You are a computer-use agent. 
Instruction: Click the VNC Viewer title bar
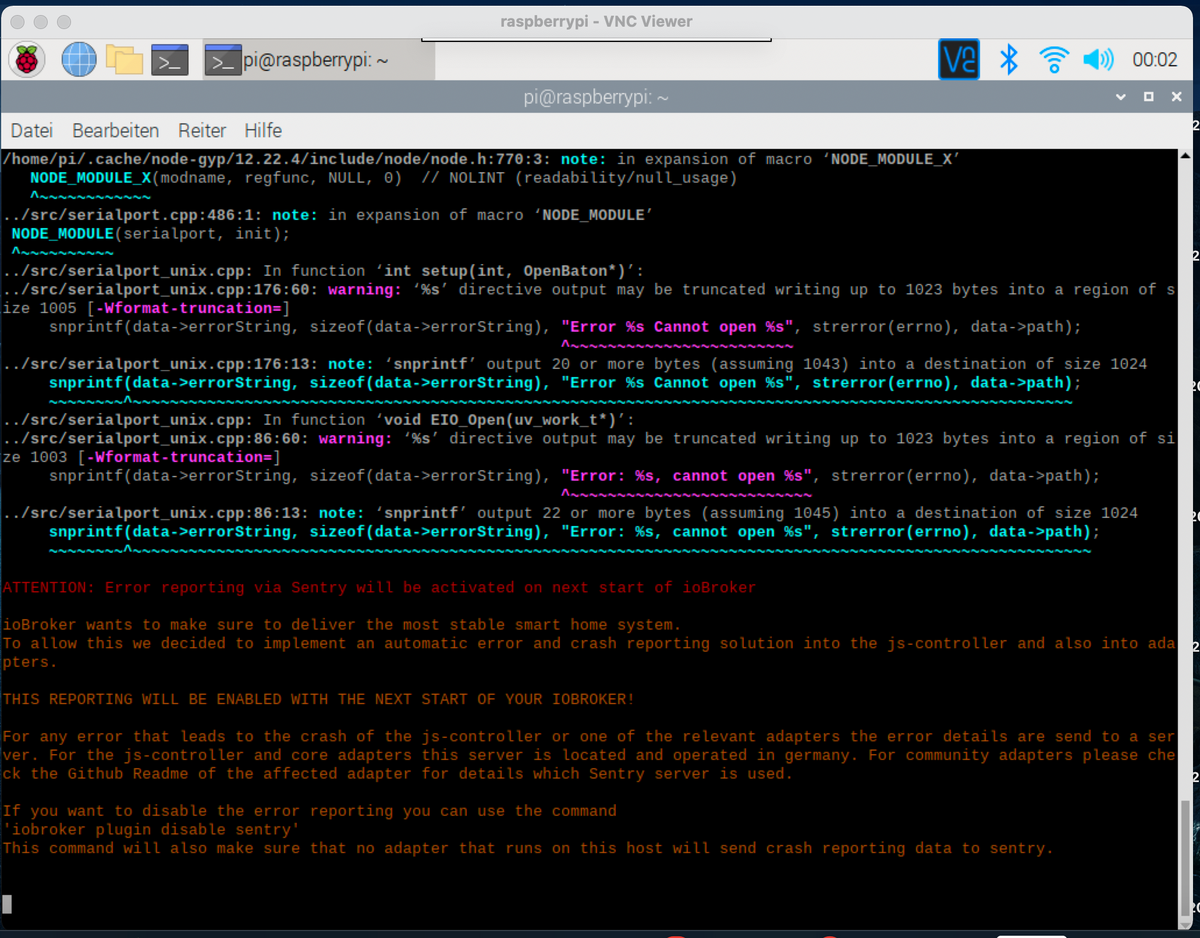click(x=596, y=21)
